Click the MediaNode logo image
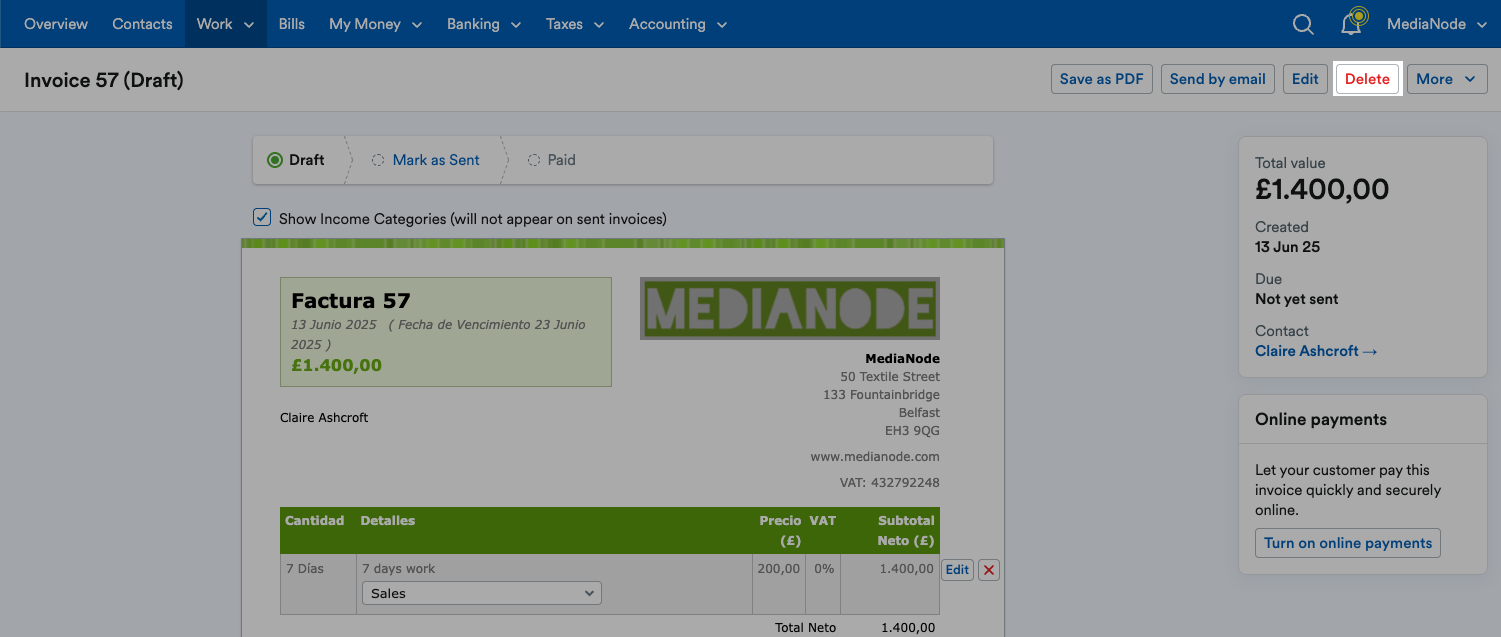 (x=790, y=308)
